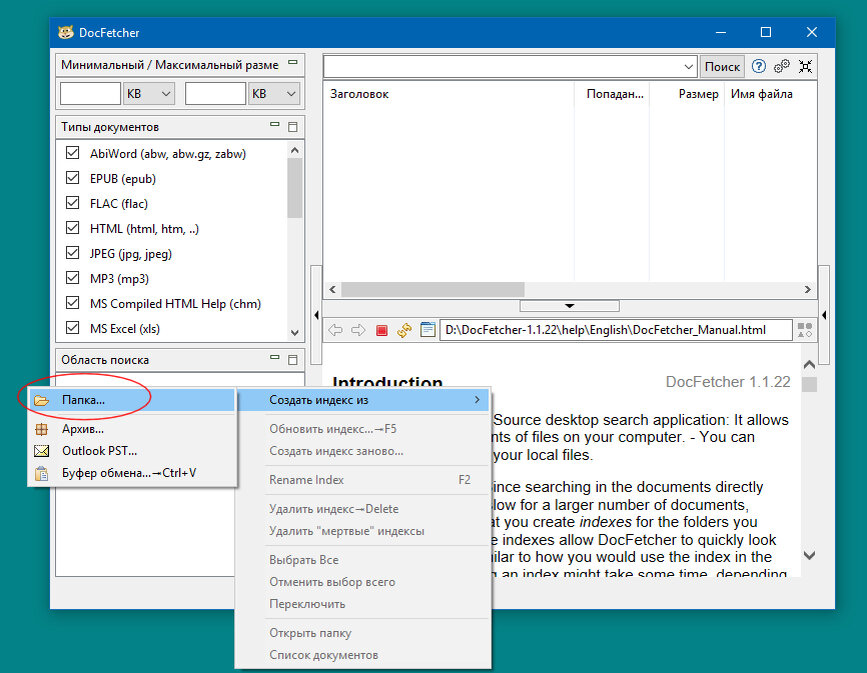Click the maximum file size input field
867x673 pixels.
[x=215, y=93]
